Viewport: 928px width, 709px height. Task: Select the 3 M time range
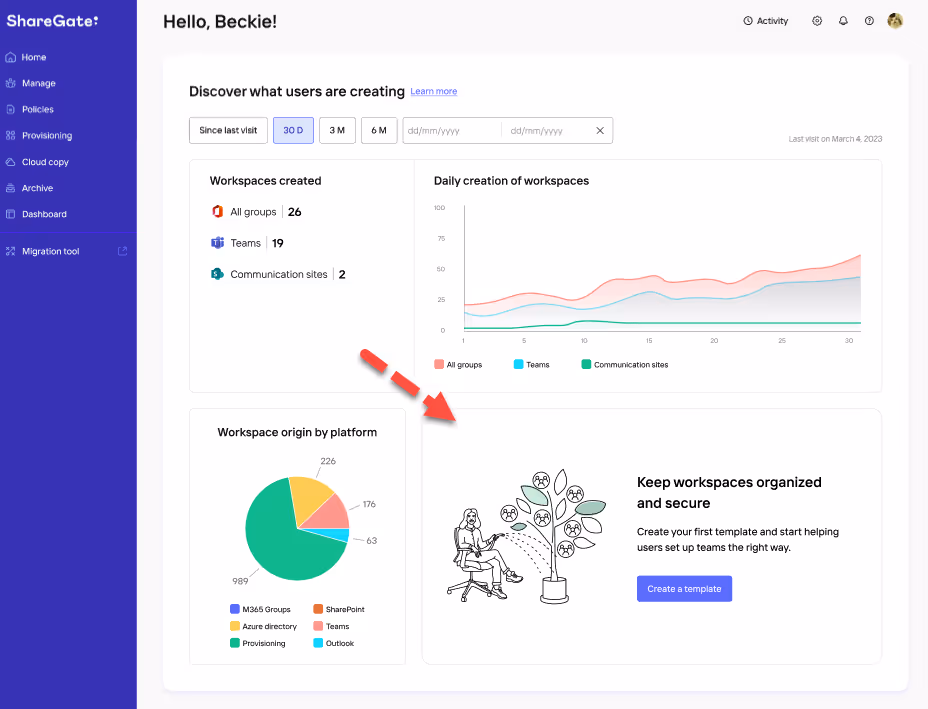337,130
